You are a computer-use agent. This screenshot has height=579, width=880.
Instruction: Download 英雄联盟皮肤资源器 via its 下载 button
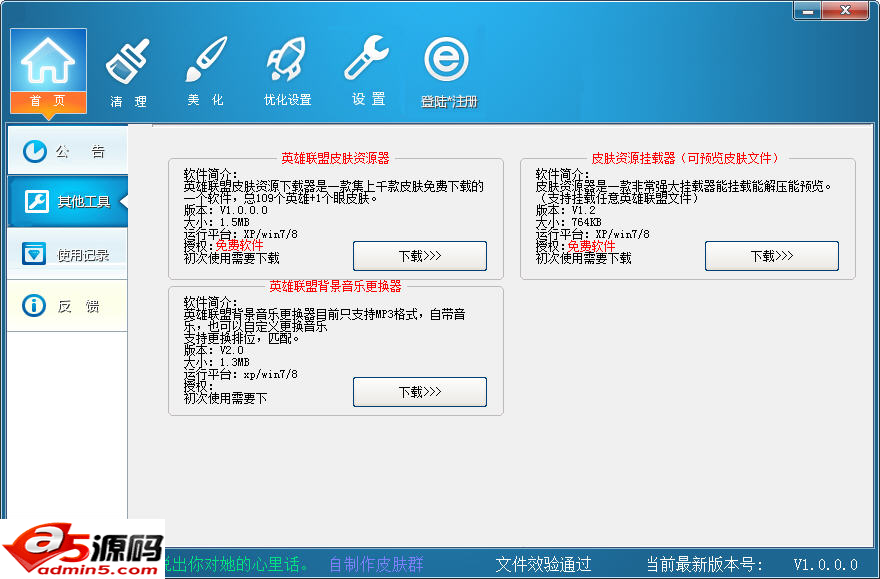click(x=419, y=256)
